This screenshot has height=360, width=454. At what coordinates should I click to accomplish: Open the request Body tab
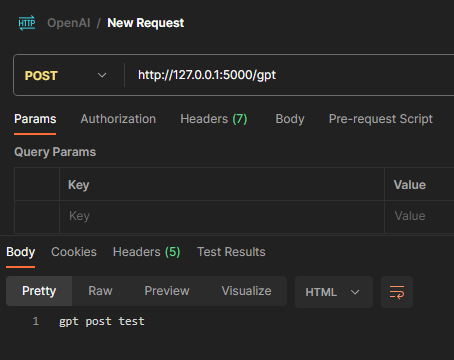click(290, 119)
